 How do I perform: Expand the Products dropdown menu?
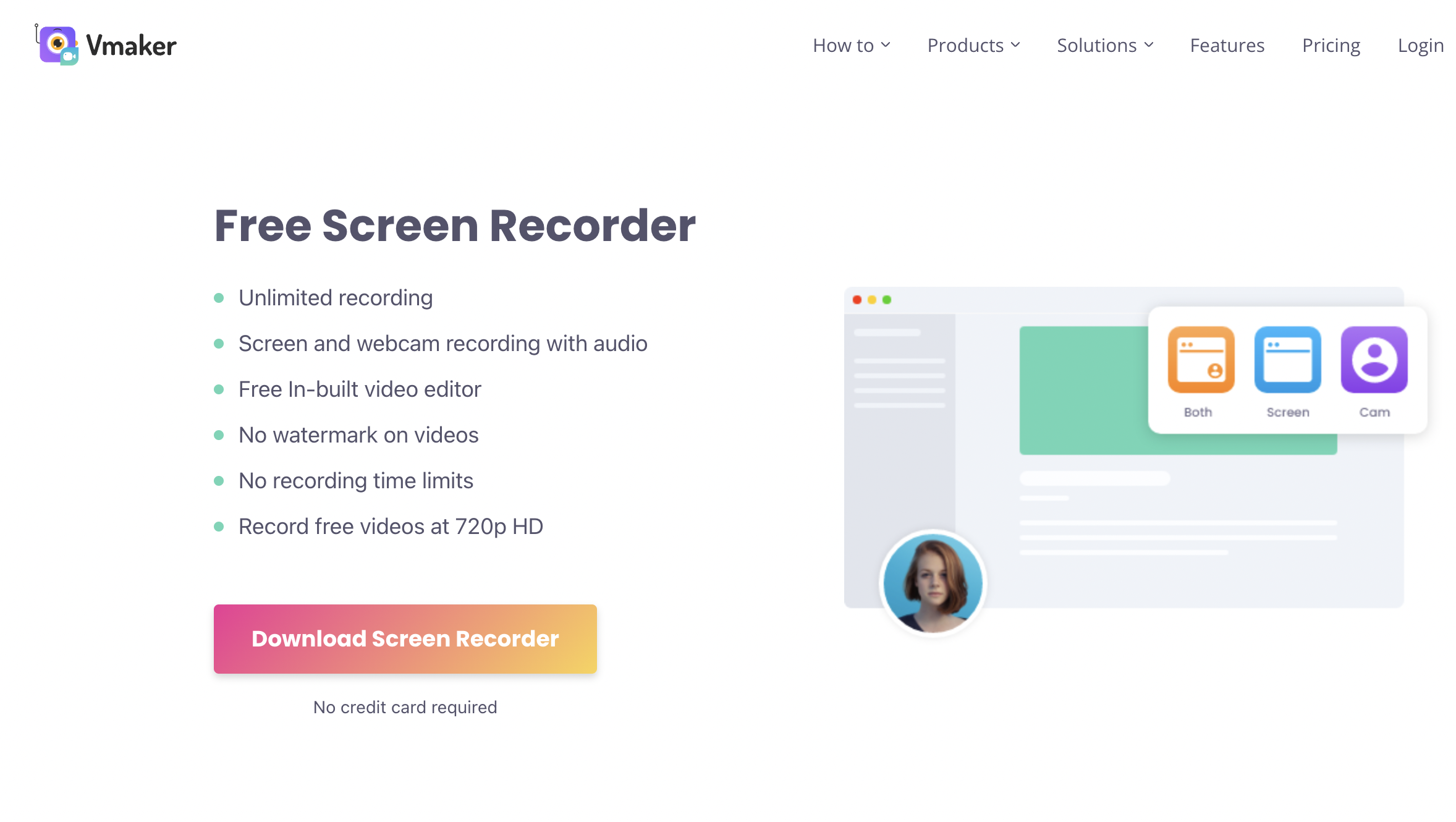tap(974, 44)
